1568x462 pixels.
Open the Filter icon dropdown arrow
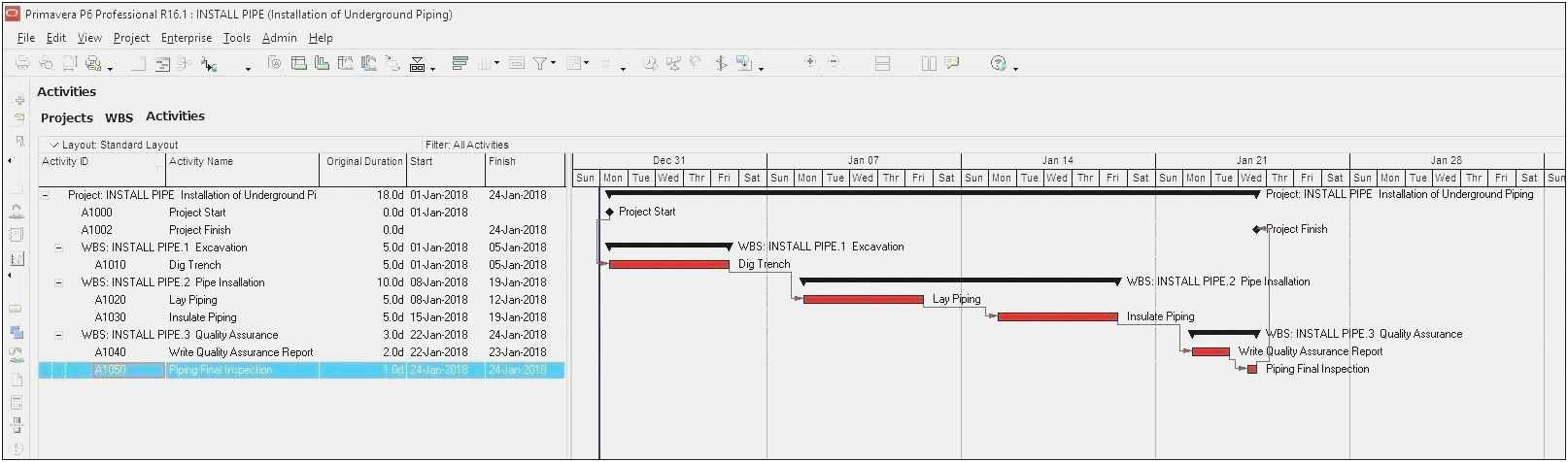pyautogui.click(x=553, y=63)
